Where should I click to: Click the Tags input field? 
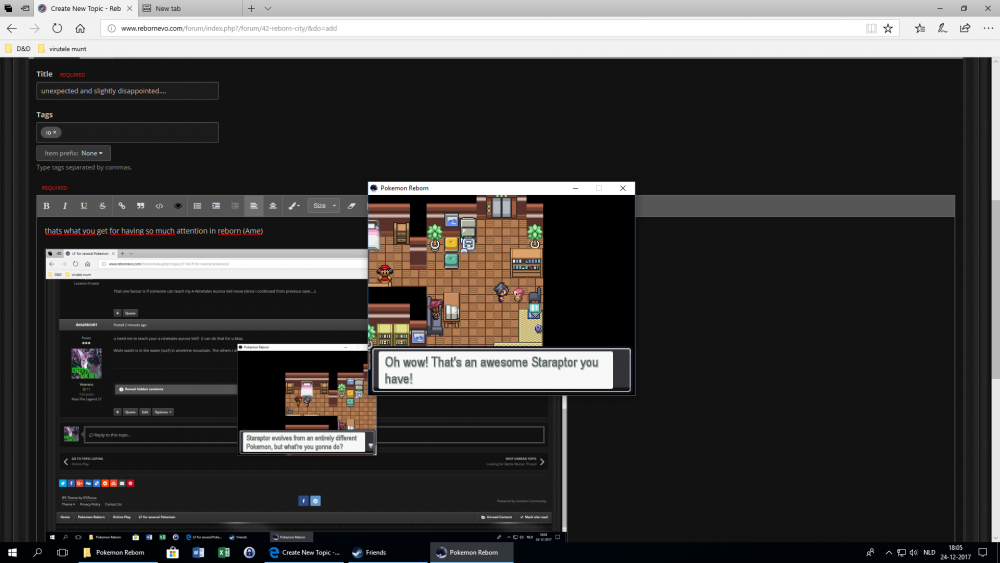[128, 132]
